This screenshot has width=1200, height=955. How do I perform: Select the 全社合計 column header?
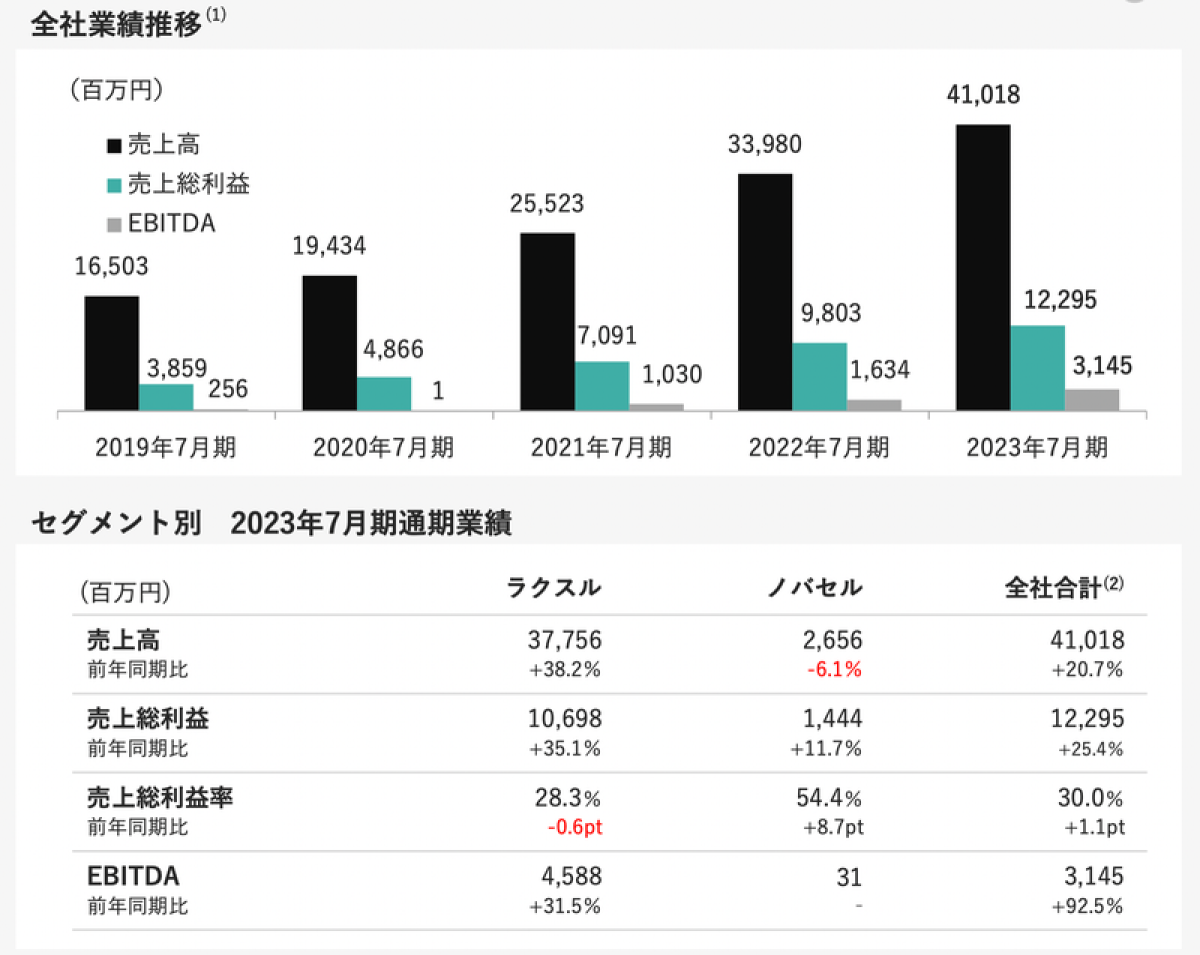[1063, 588]
